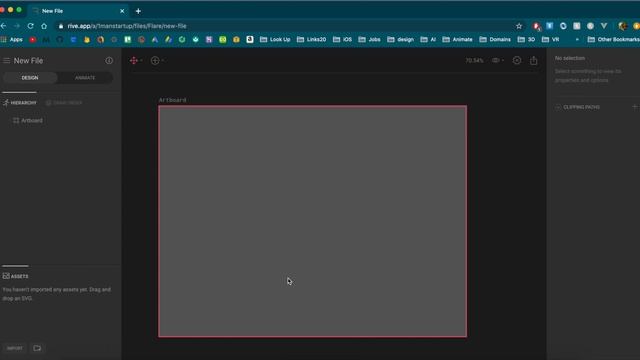Click the export share icon
640x360 pixels.
click(533, 60)
